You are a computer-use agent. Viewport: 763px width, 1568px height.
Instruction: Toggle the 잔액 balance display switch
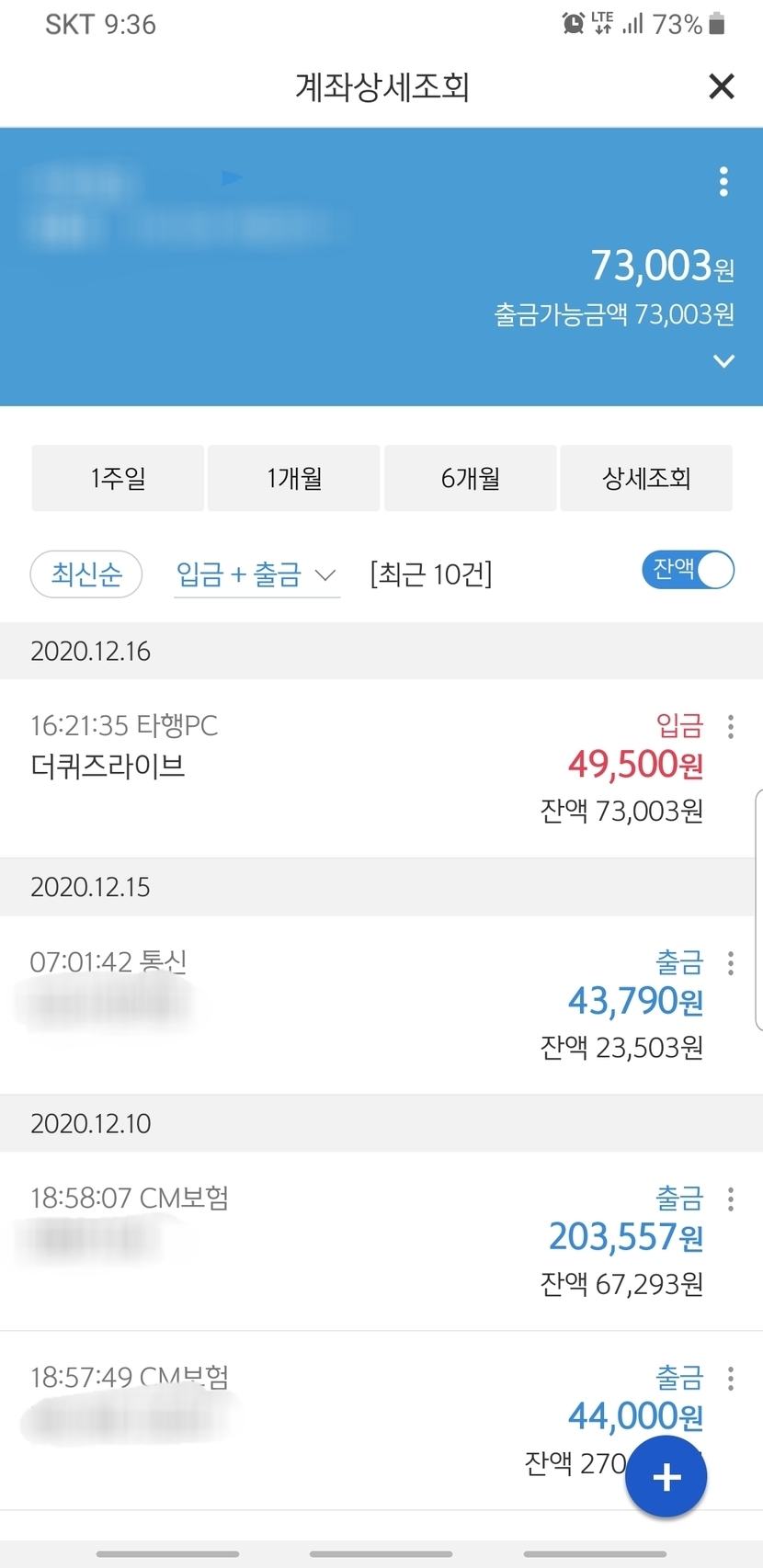tap(688, 570)
